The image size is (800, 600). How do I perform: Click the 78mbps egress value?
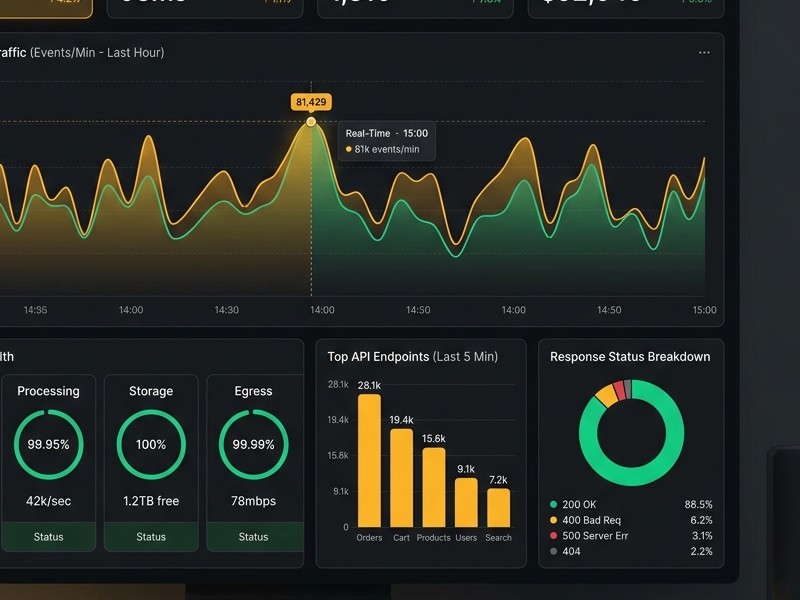(x=254, y=501)
